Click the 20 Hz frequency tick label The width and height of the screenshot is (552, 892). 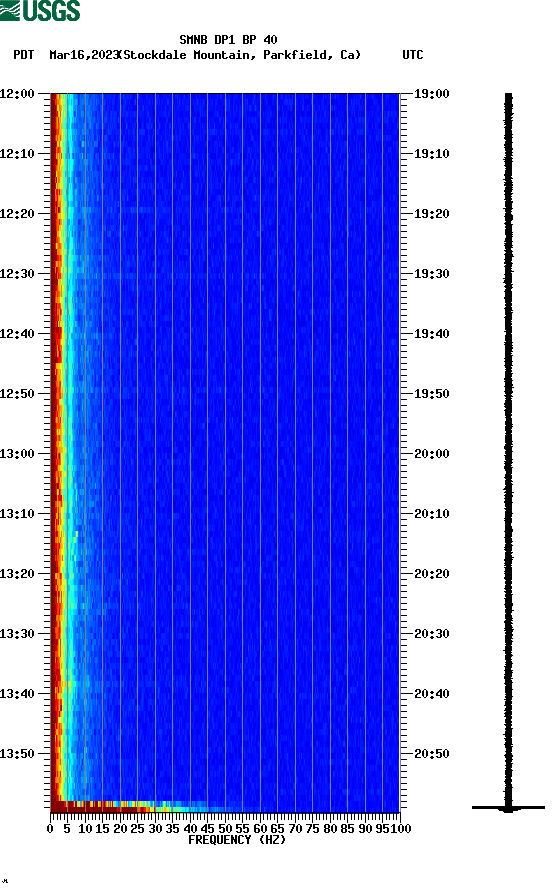click(x=120, y=829)
